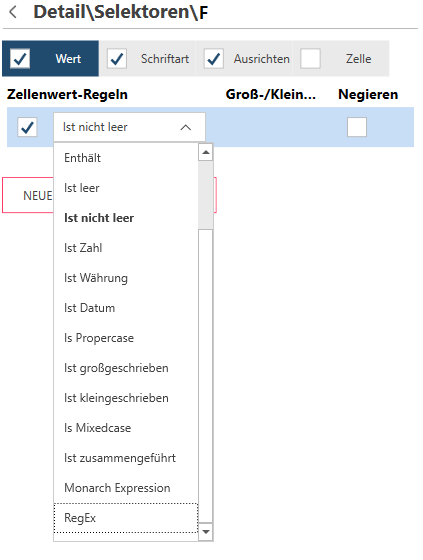Choose 'Ist leer' option
The image size is (423, 560).
click(126, 188)
